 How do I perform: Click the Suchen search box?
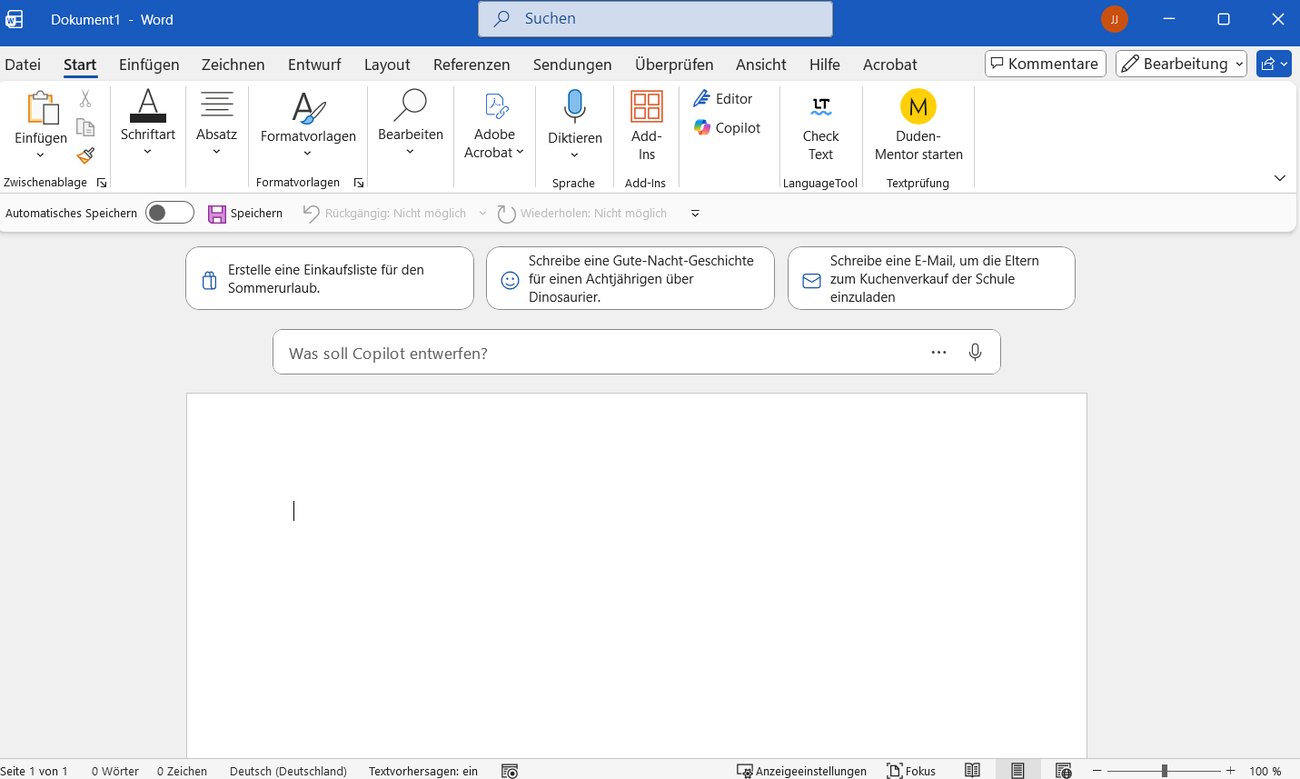(655, 19)
